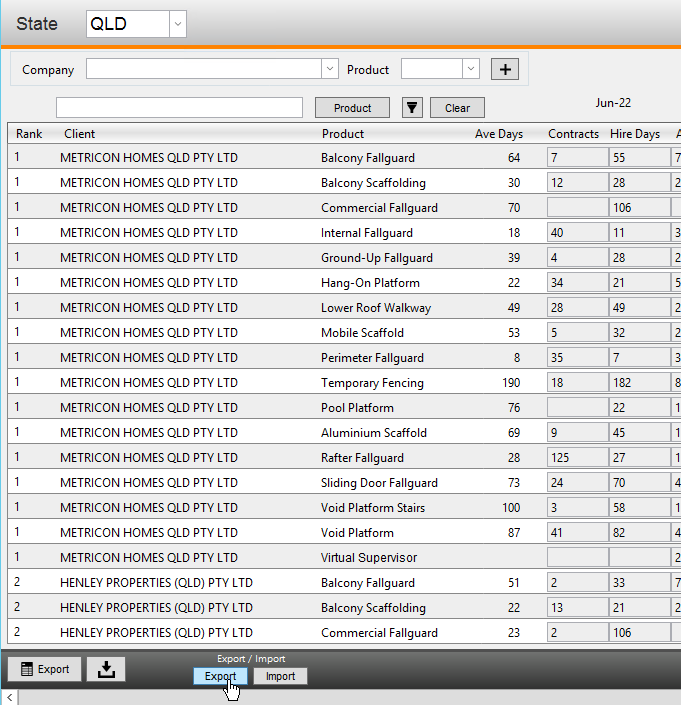Select the Mobile Scaffold row
The height and width of the screenshot is (705, 681).
344,333
